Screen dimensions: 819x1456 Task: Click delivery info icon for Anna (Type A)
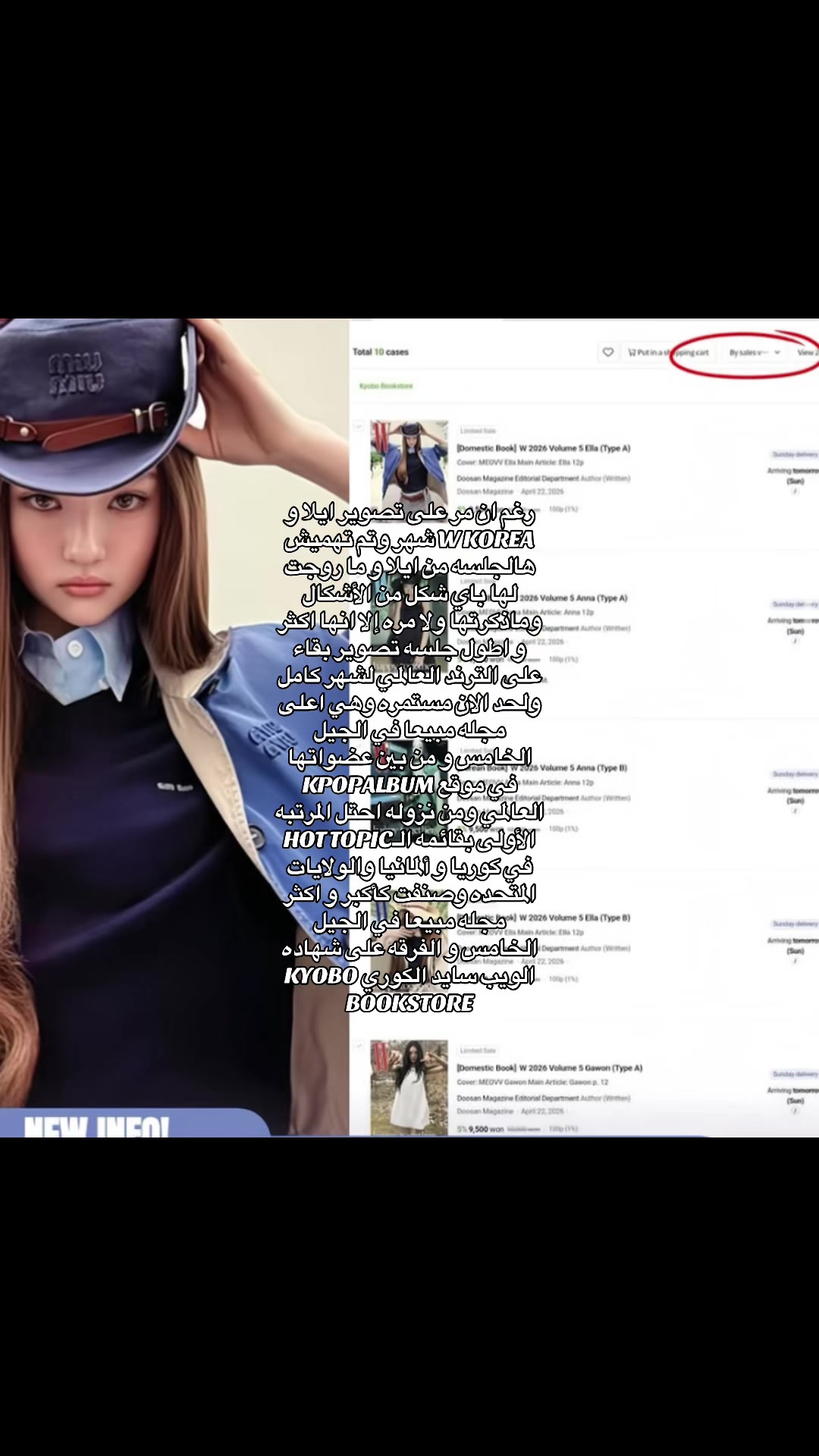click(x=795, y=642)
